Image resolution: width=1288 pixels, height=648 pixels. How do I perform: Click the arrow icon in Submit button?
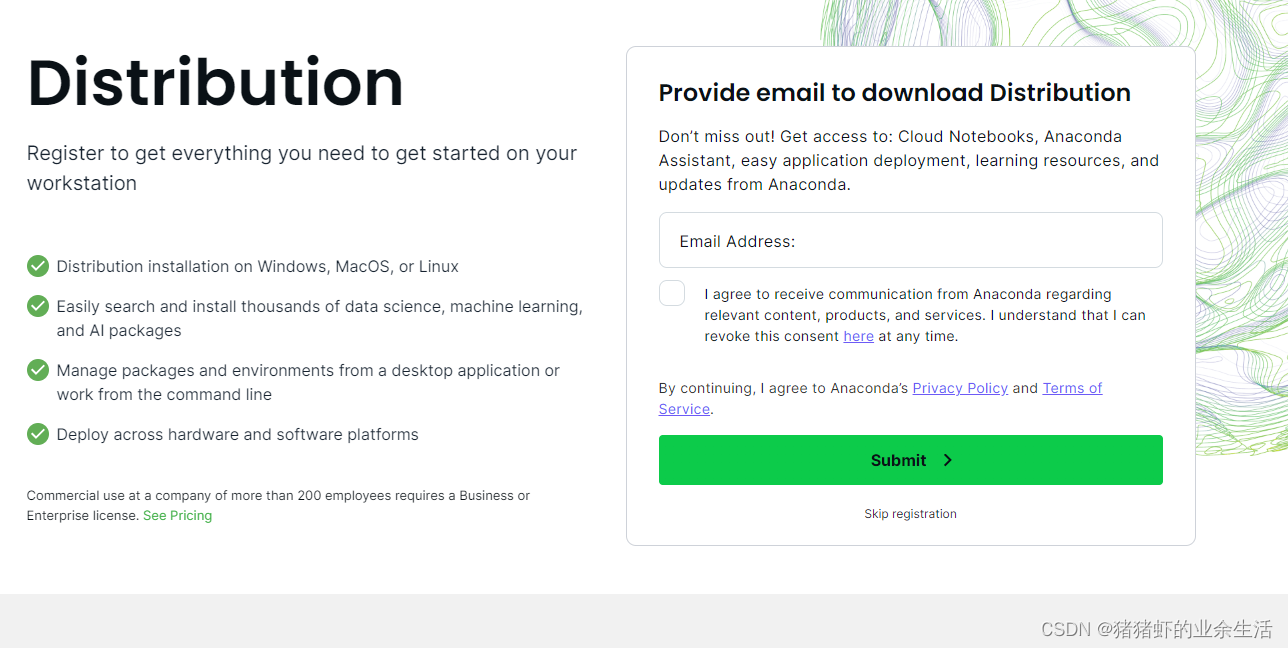click(x=948, y=460)
